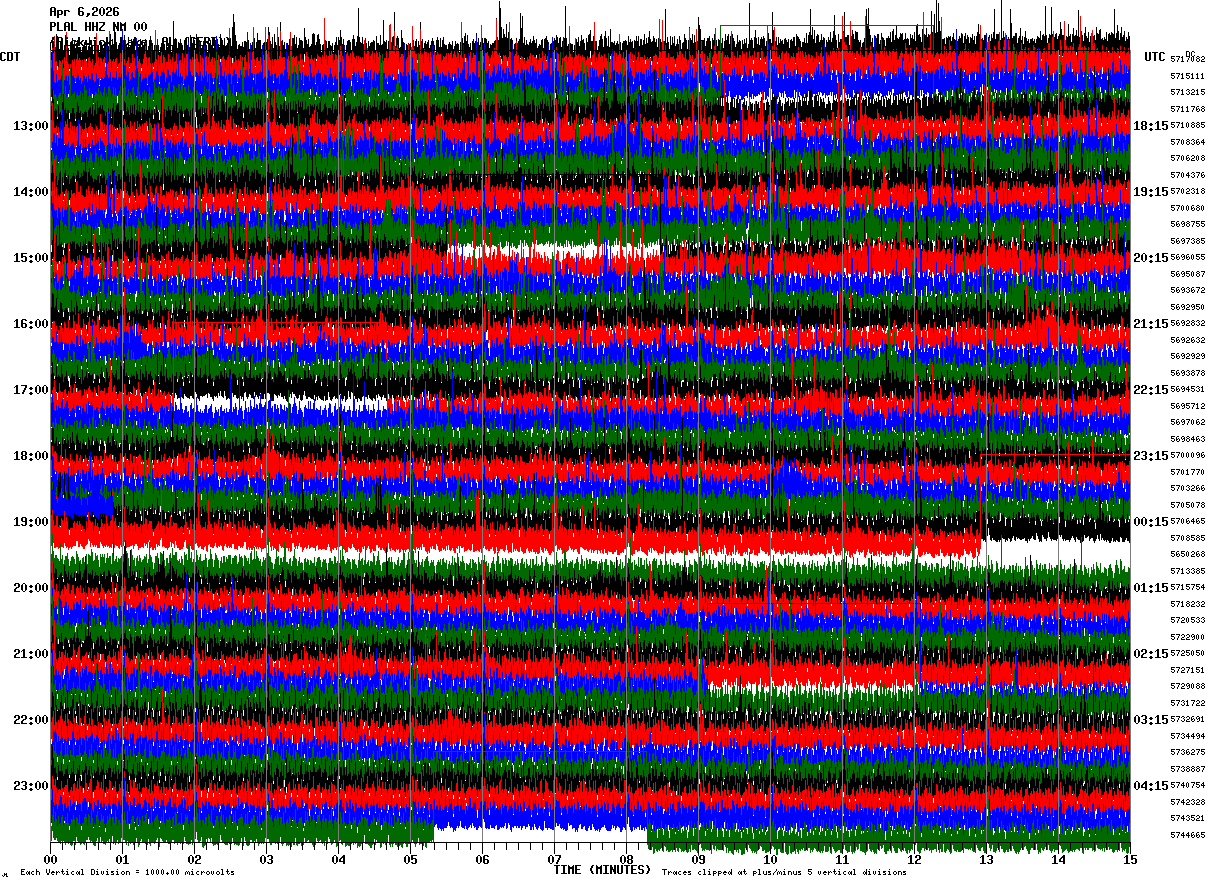The height and width of the screenshot is (886, 1210).
Task: Click the trace value '5698463'
Action: pyautogui.click(x=1187, y=439)
